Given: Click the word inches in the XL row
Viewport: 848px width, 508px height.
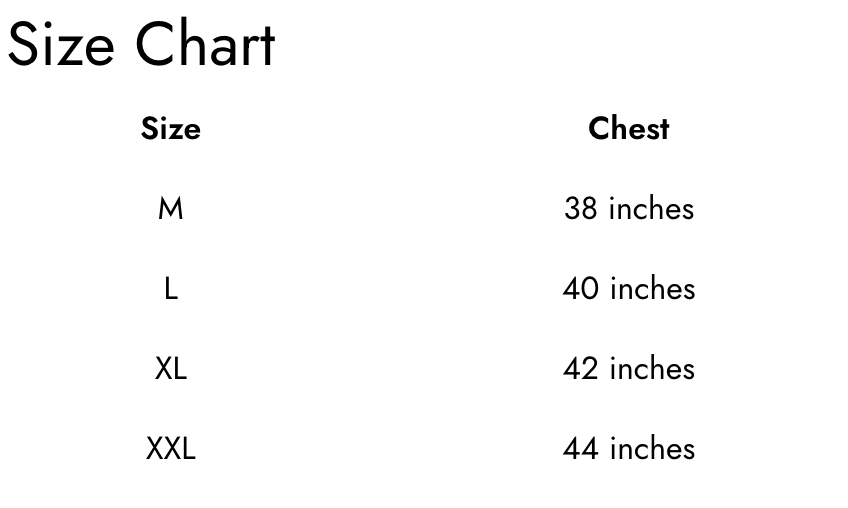Looking at the screenshot, I should (652, 369).
